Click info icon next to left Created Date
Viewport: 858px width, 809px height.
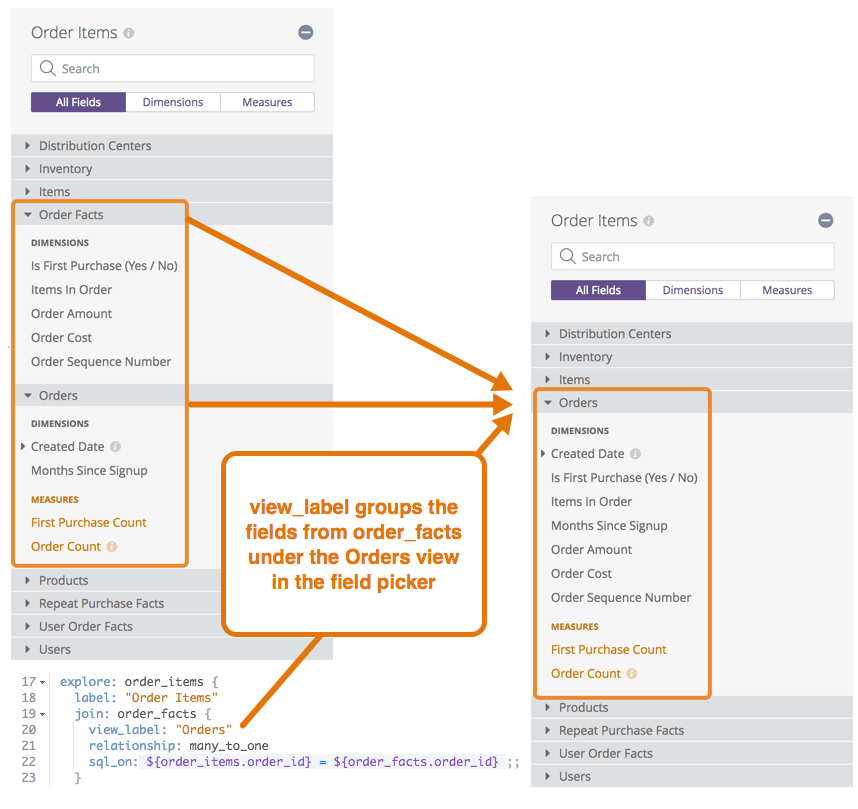[x=115, y=447]
